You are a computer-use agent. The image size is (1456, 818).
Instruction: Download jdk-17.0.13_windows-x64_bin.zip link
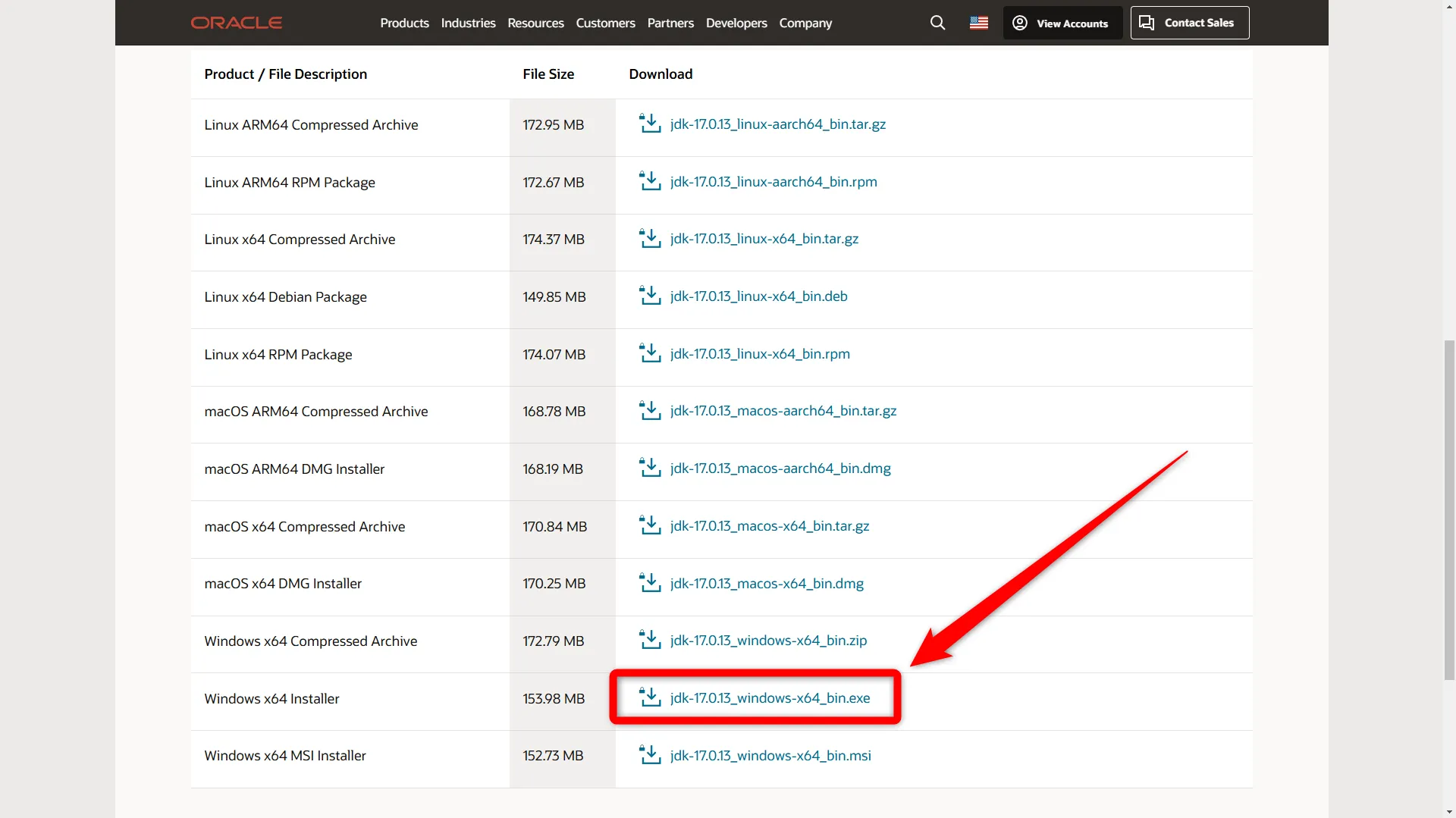coord(768,640)
